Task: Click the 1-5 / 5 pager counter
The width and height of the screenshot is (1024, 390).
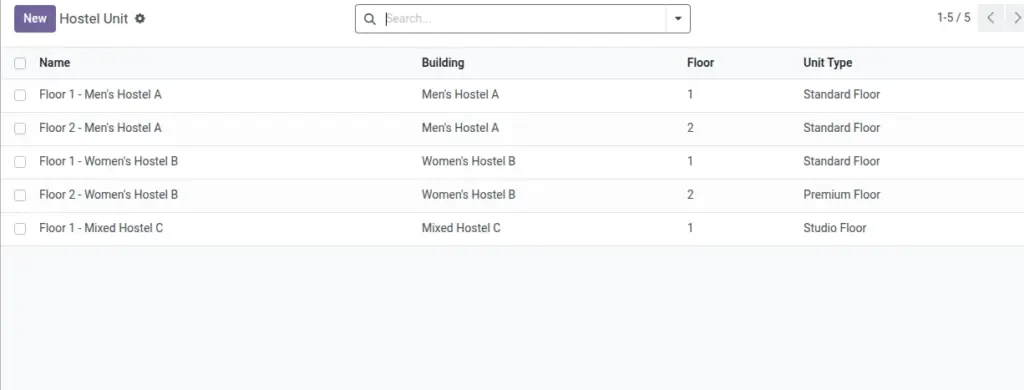Action: (x=953, y=18)
